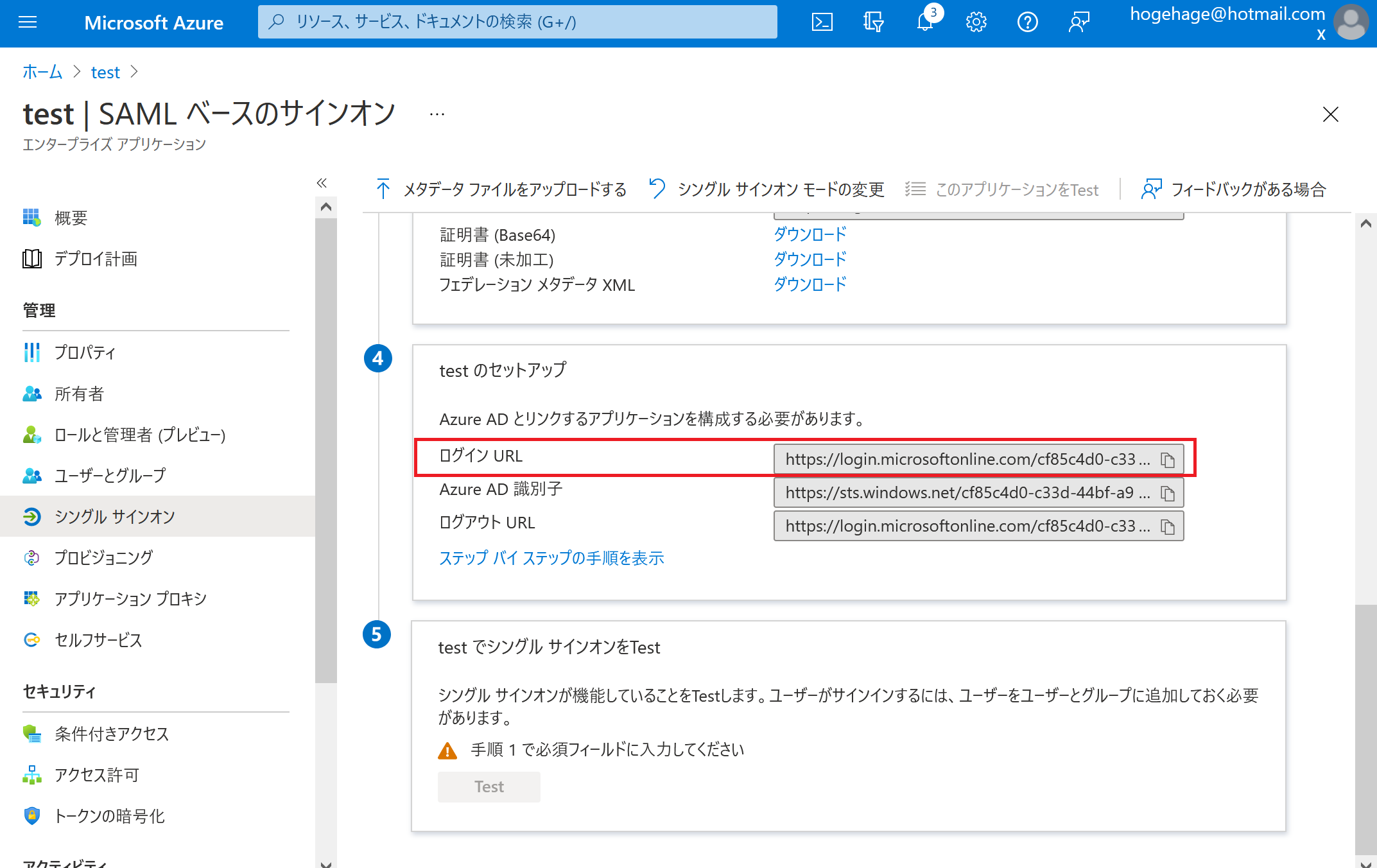The height and width of the screenshot is (868, 1377).
Task: Open portal settings gear
Action: pyautogui.click(x=976, y=22)
